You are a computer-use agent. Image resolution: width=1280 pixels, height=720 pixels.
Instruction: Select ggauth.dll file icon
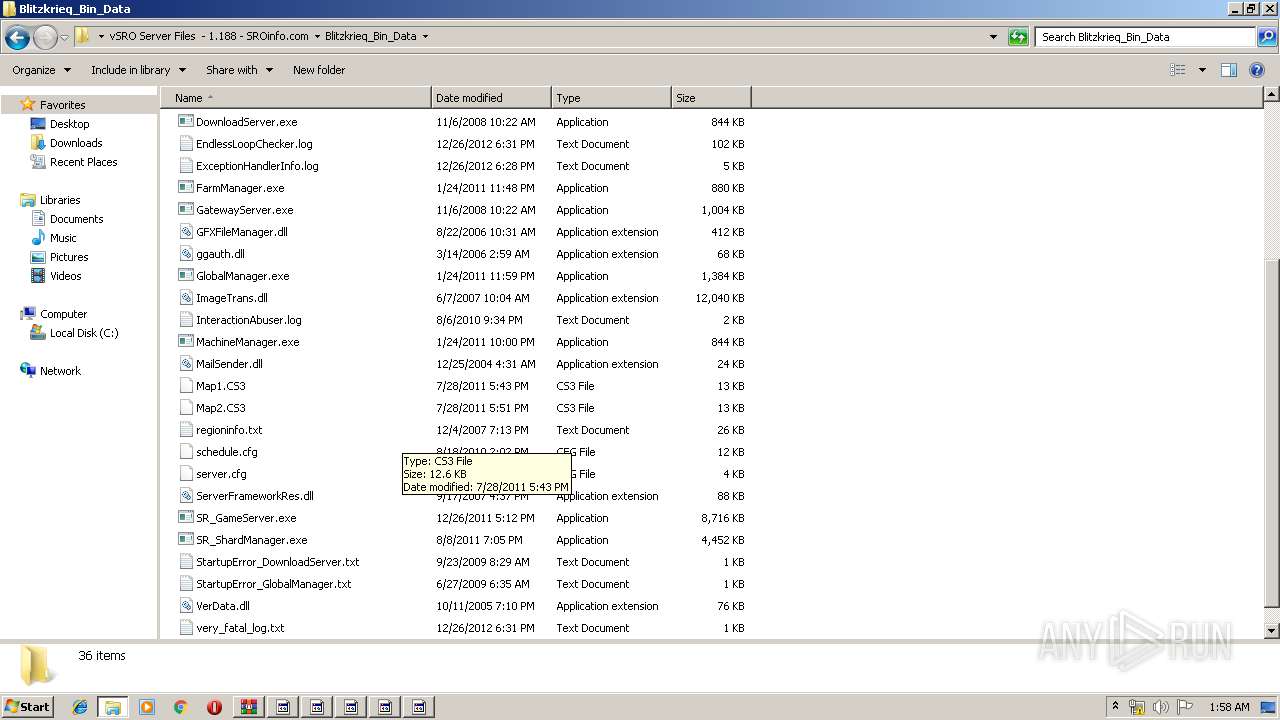[185, 253]
